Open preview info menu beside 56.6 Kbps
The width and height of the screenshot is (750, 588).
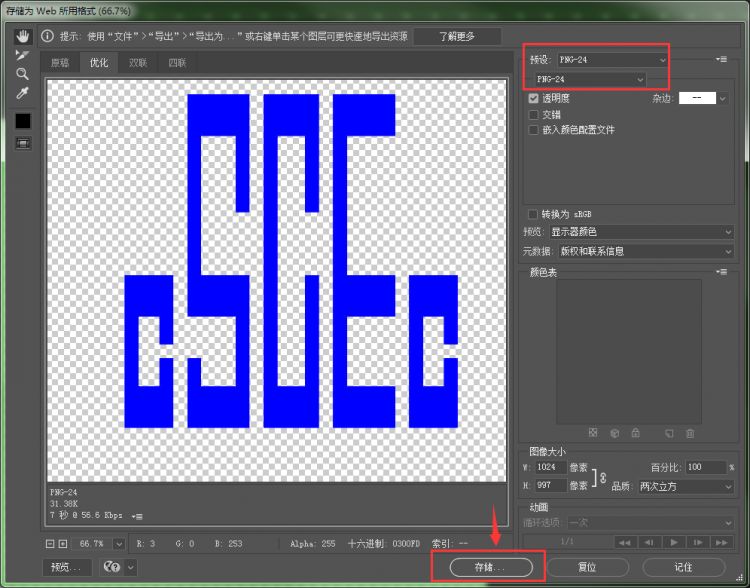(x=137, y=517)
